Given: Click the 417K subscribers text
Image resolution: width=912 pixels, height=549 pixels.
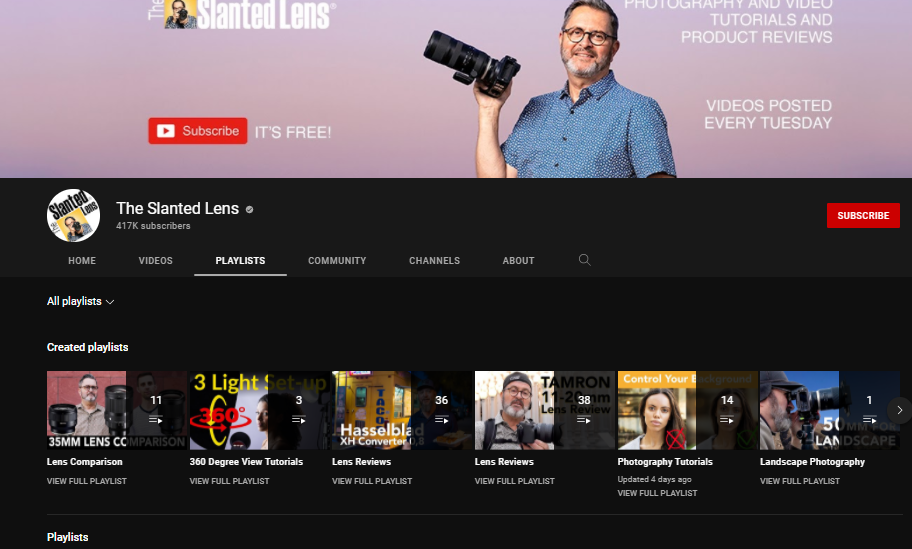Looking at the screenshot, I should click(x=153, y=226).
